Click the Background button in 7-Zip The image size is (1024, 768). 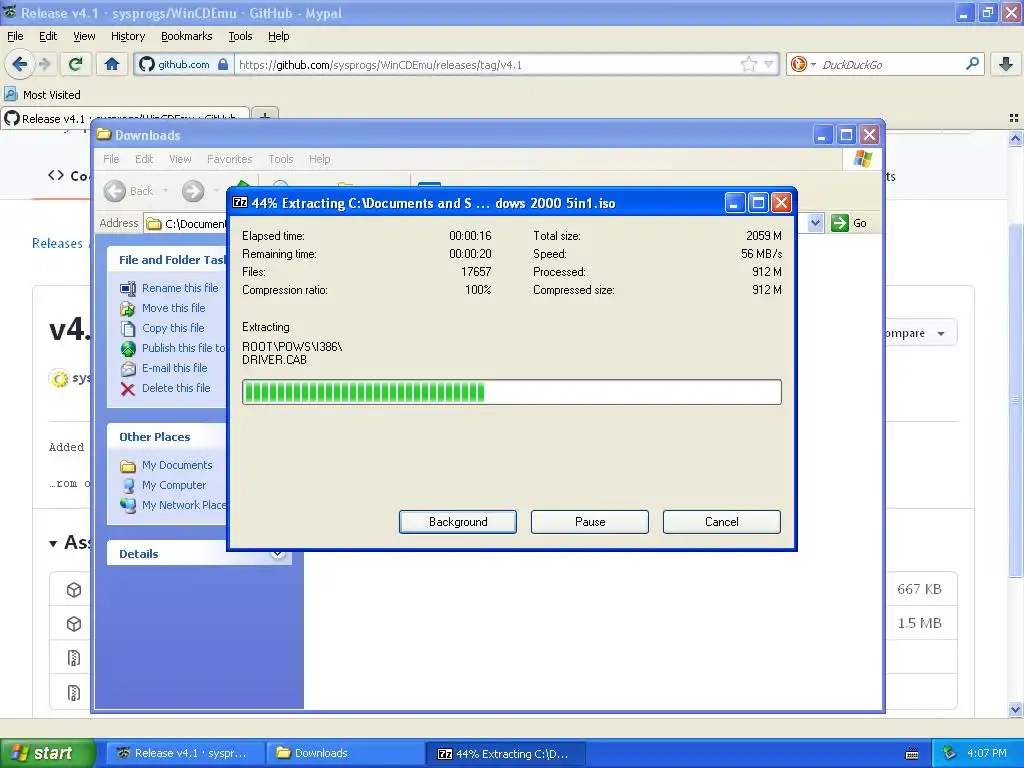point(458,522)
